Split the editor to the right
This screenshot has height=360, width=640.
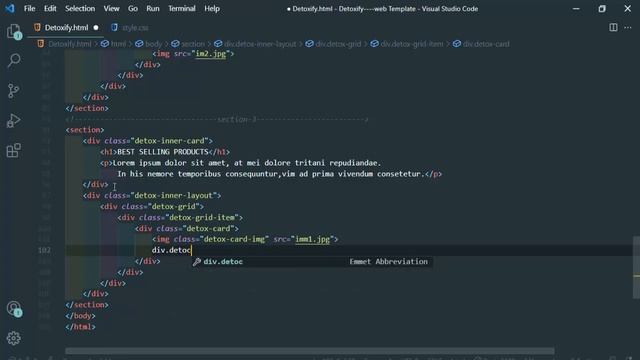point(613,27)
